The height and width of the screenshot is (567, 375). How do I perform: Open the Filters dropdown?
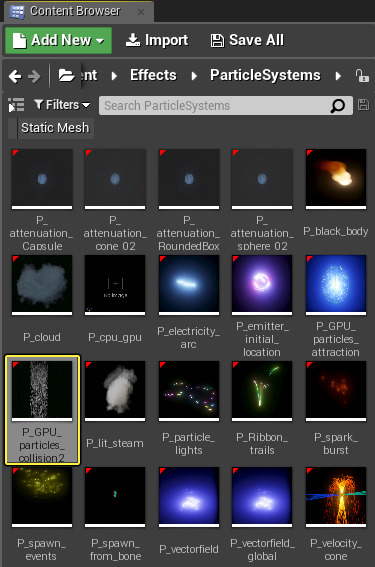pyautogui.click(x=62, y=105)
